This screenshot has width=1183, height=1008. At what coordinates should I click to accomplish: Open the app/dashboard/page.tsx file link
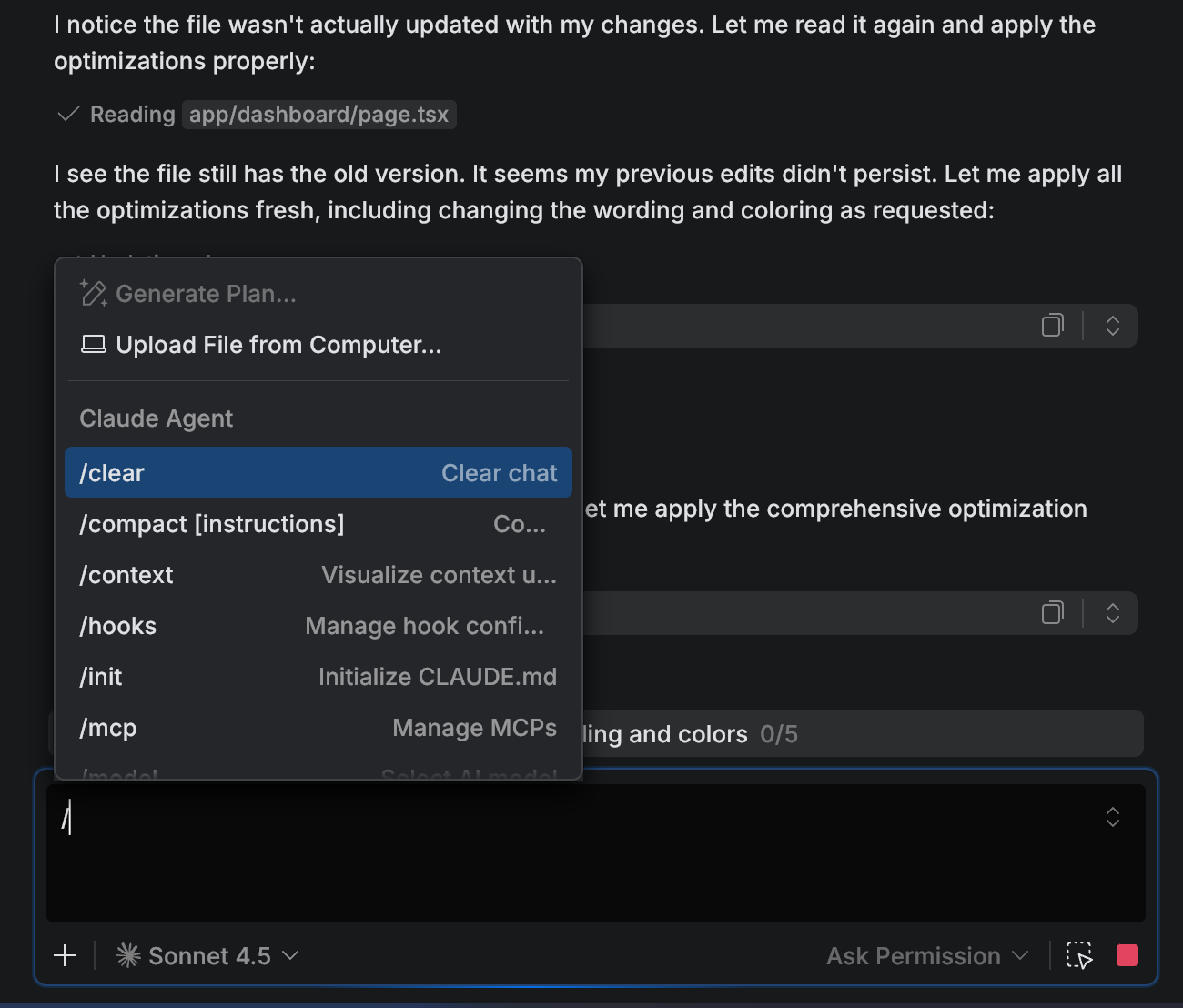[x=318, y=115]
